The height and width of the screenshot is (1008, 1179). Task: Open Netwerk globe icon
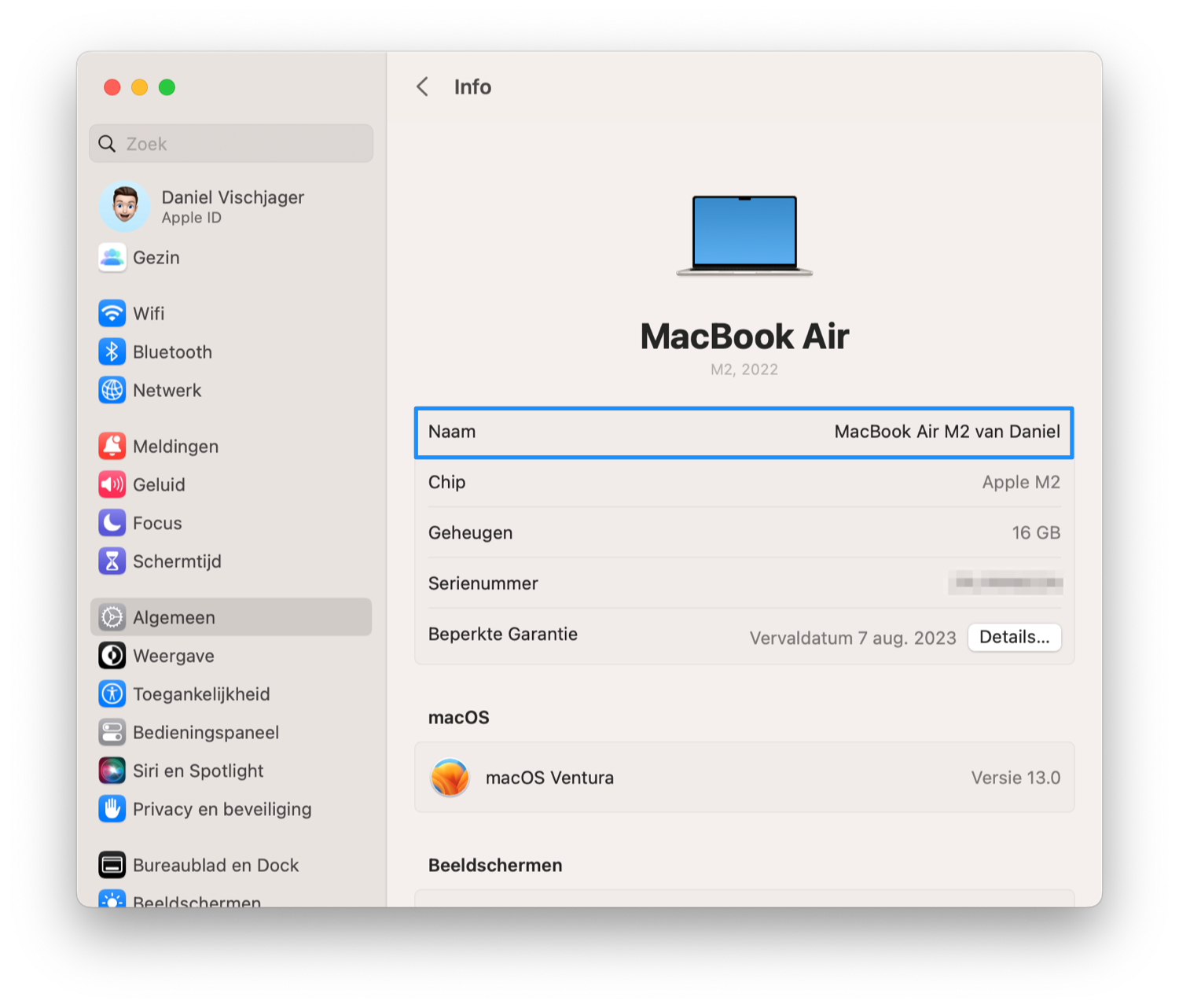(x=112, y=390)
